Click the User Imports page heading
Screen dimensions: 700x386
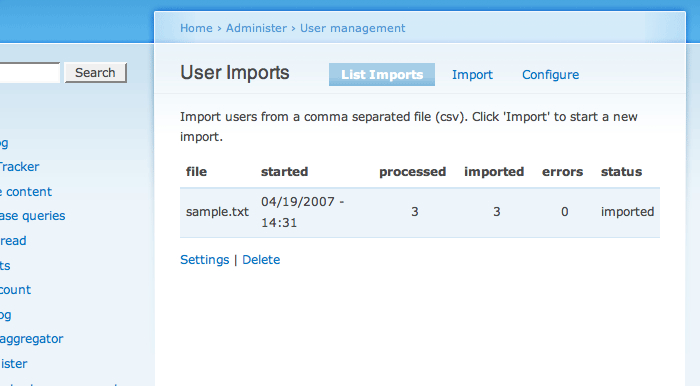(x=235, y=73)
